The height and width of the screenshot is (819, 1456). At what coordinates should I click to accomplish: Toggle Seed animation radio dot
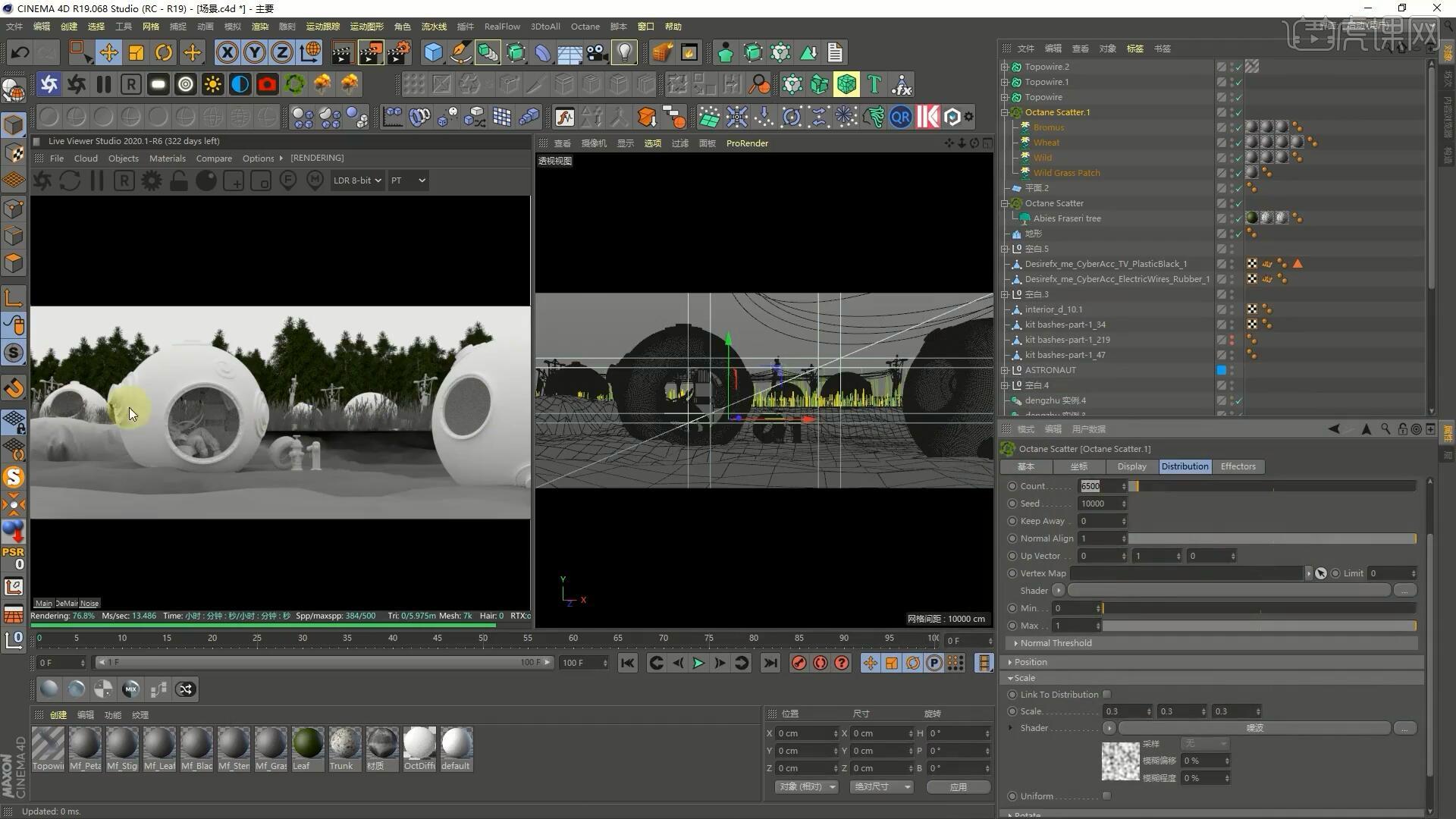[x=1012, y=504]
